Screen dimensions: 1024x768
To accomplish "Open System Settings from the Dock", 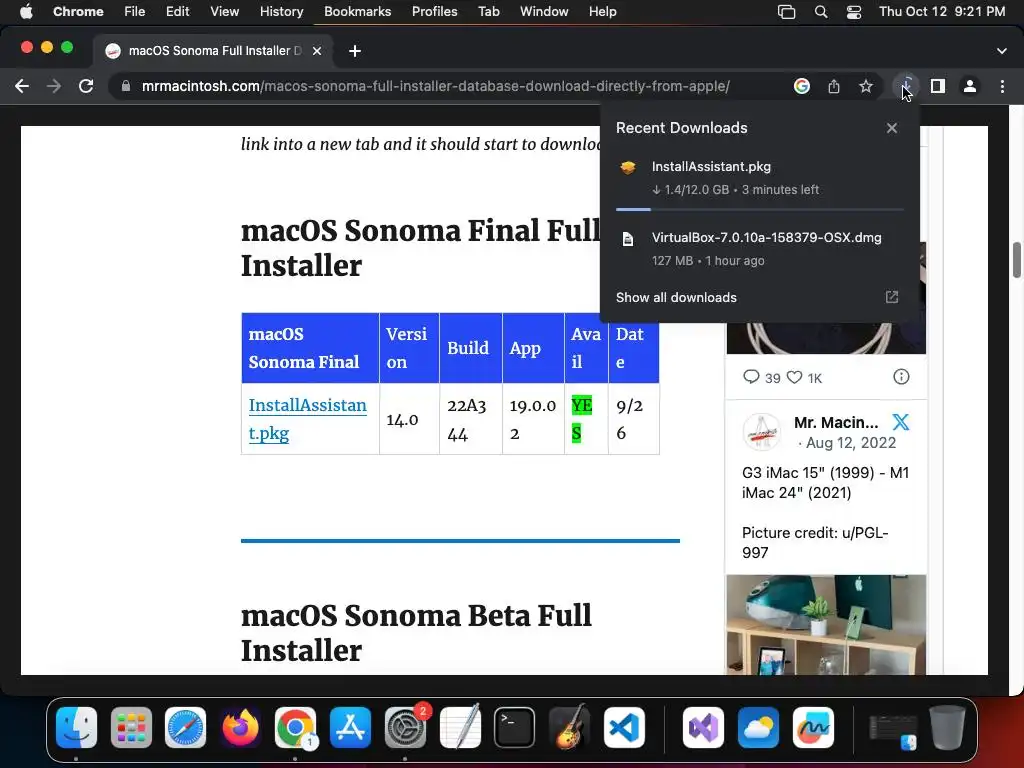I will pos(405,727).
